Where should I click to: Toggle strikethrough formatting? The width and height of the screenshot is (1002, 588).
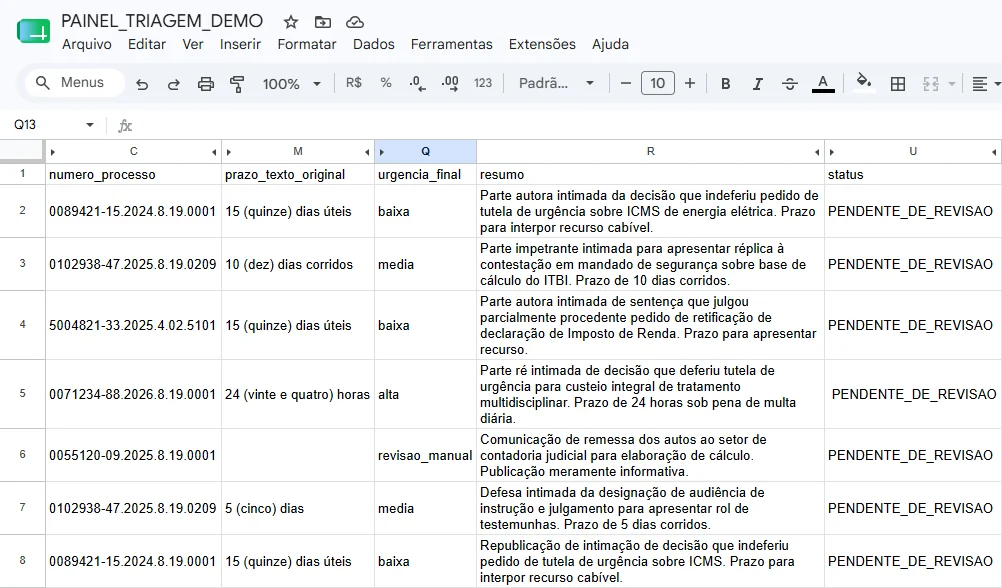pos(789,84)
